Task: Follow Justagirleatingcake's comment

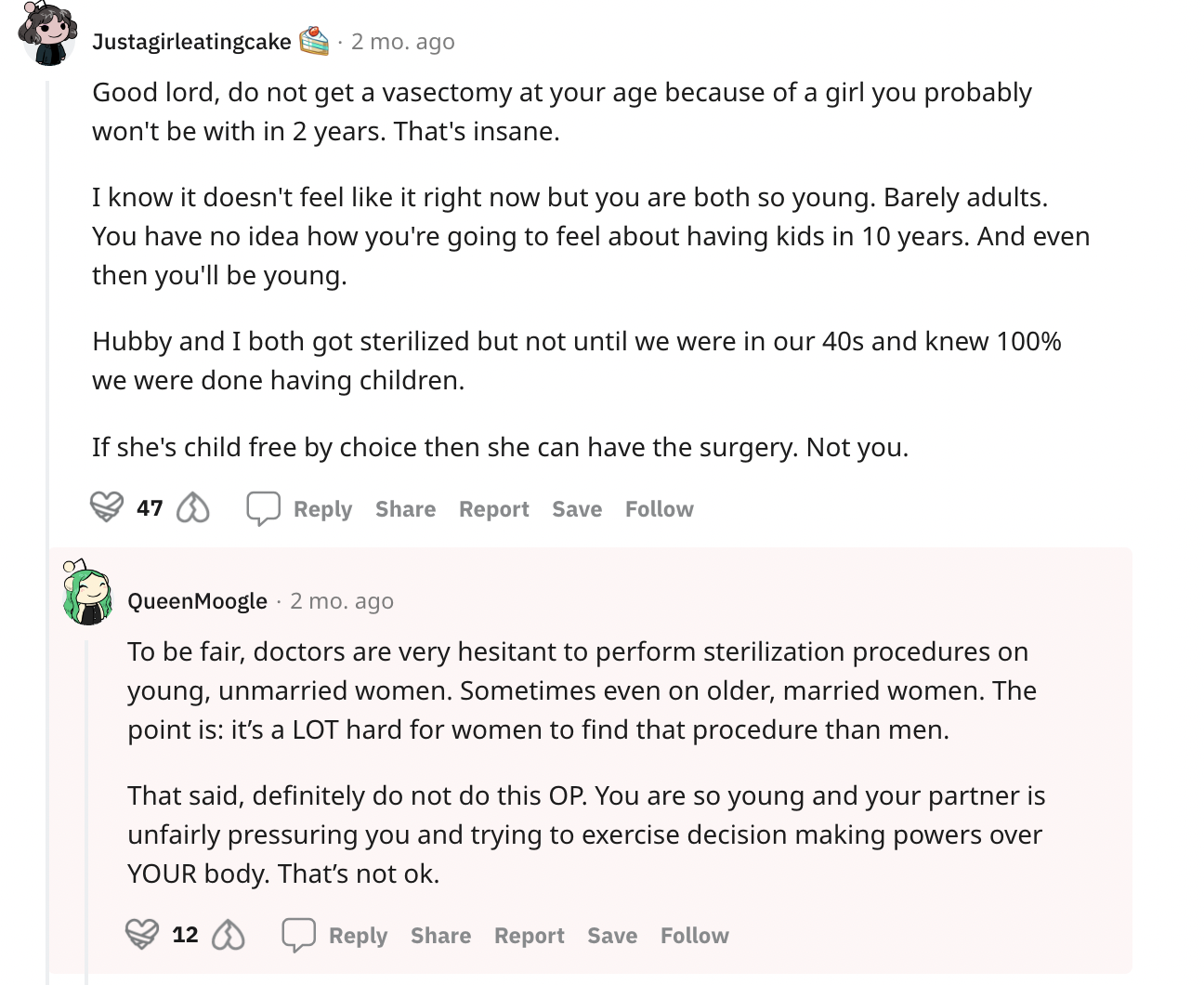Action: click(660, 509)
